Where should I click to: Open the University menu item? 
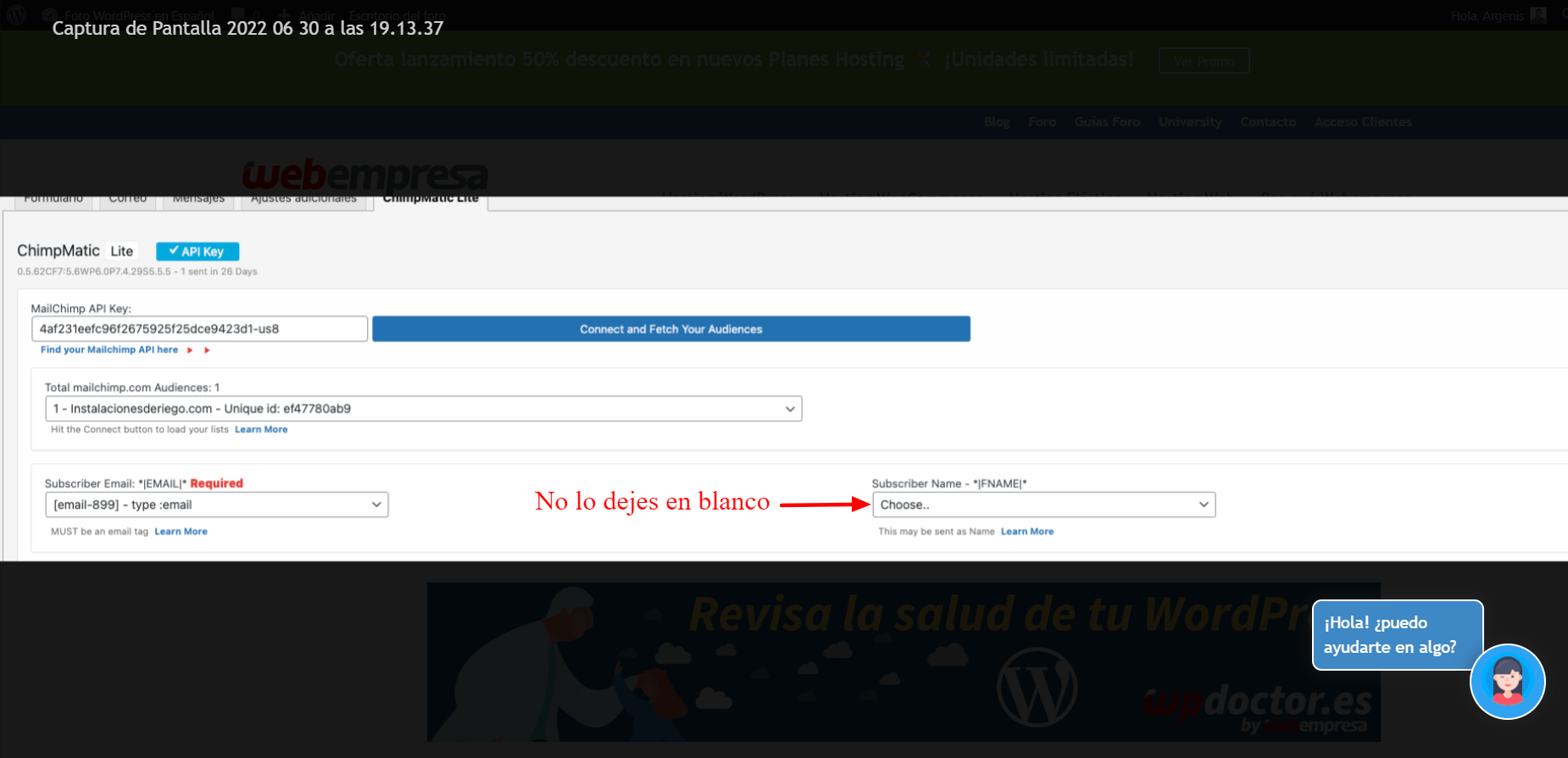click(x=1190, y=122)
